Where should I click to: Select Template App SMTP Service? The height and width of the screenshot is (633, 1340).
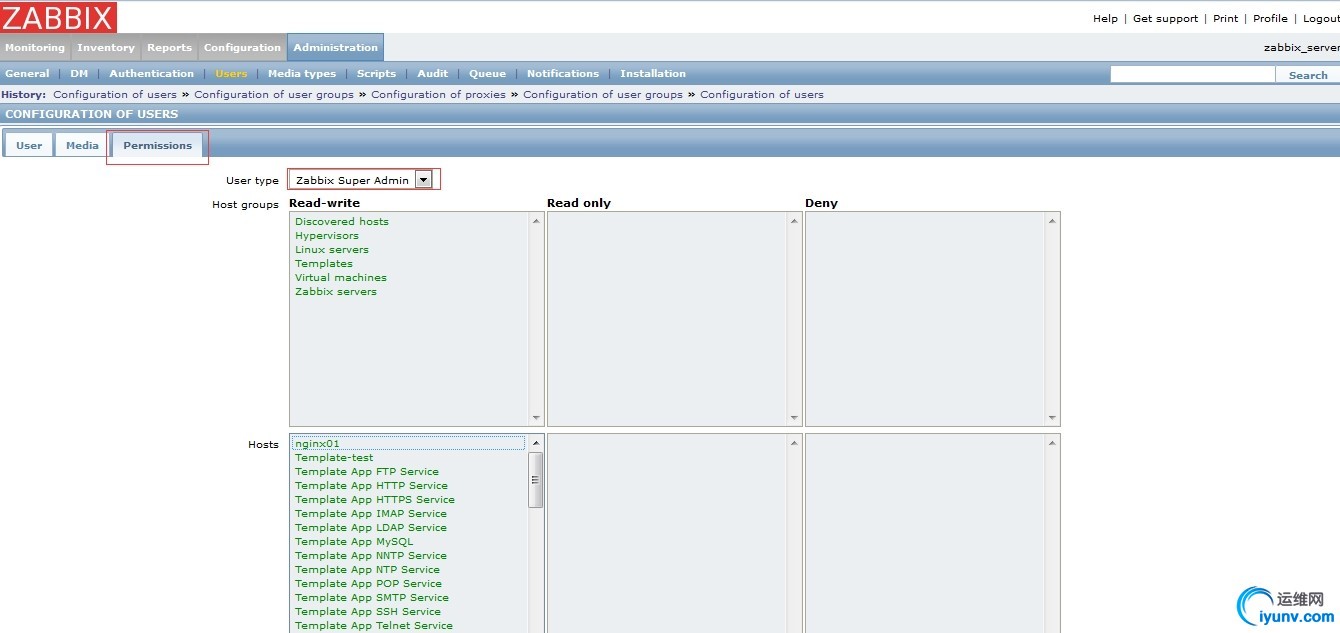point(371,598)
